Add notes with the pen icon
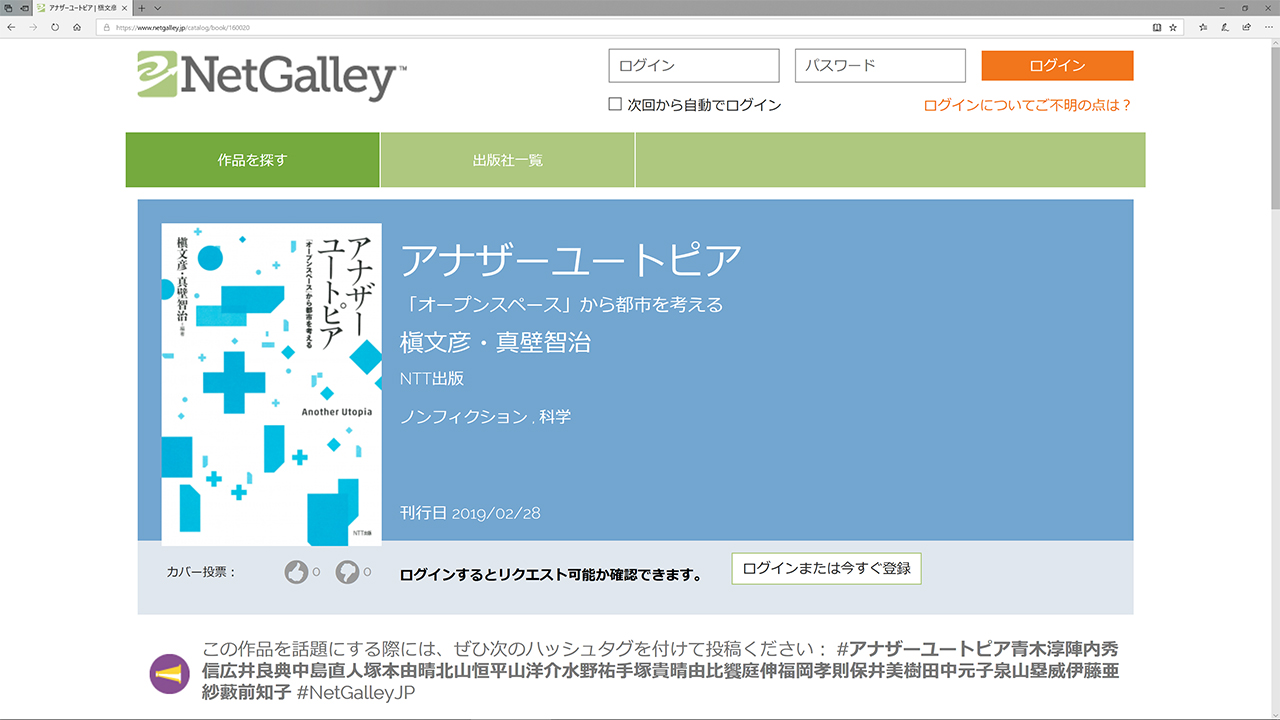 (x=1224, y=27)
